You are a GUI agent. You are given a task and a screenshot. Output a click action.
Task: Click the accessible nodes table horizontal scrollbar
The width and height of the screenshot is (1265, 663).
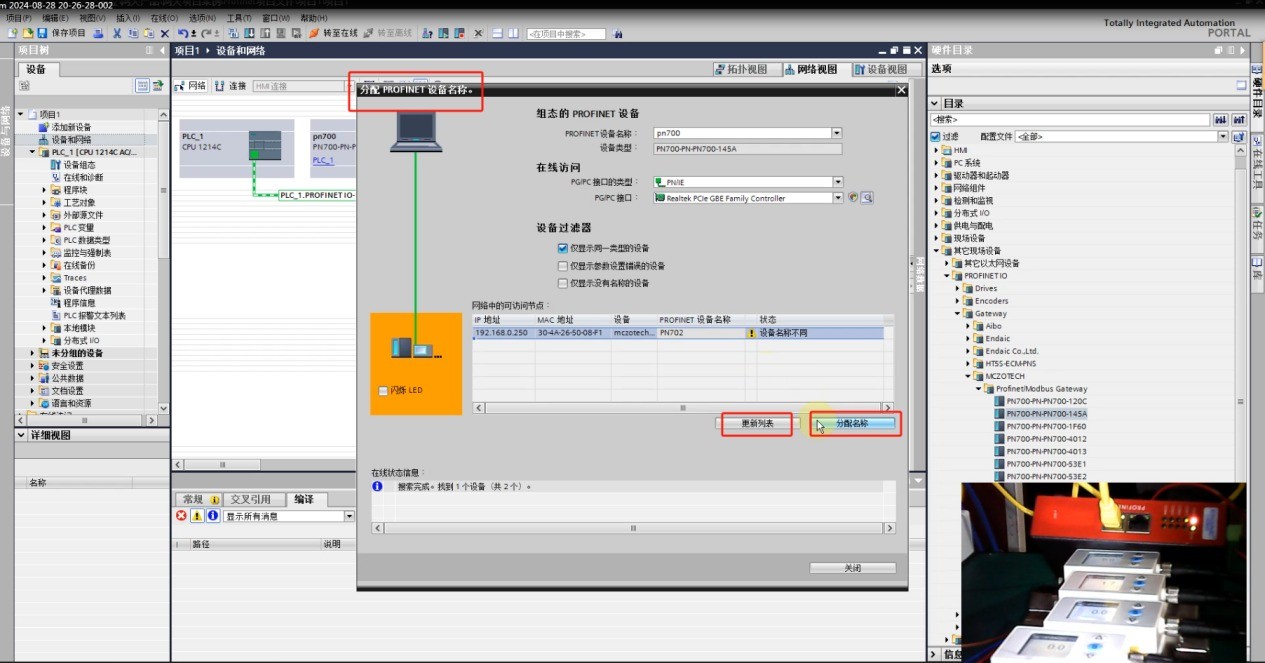coord(683,408)
